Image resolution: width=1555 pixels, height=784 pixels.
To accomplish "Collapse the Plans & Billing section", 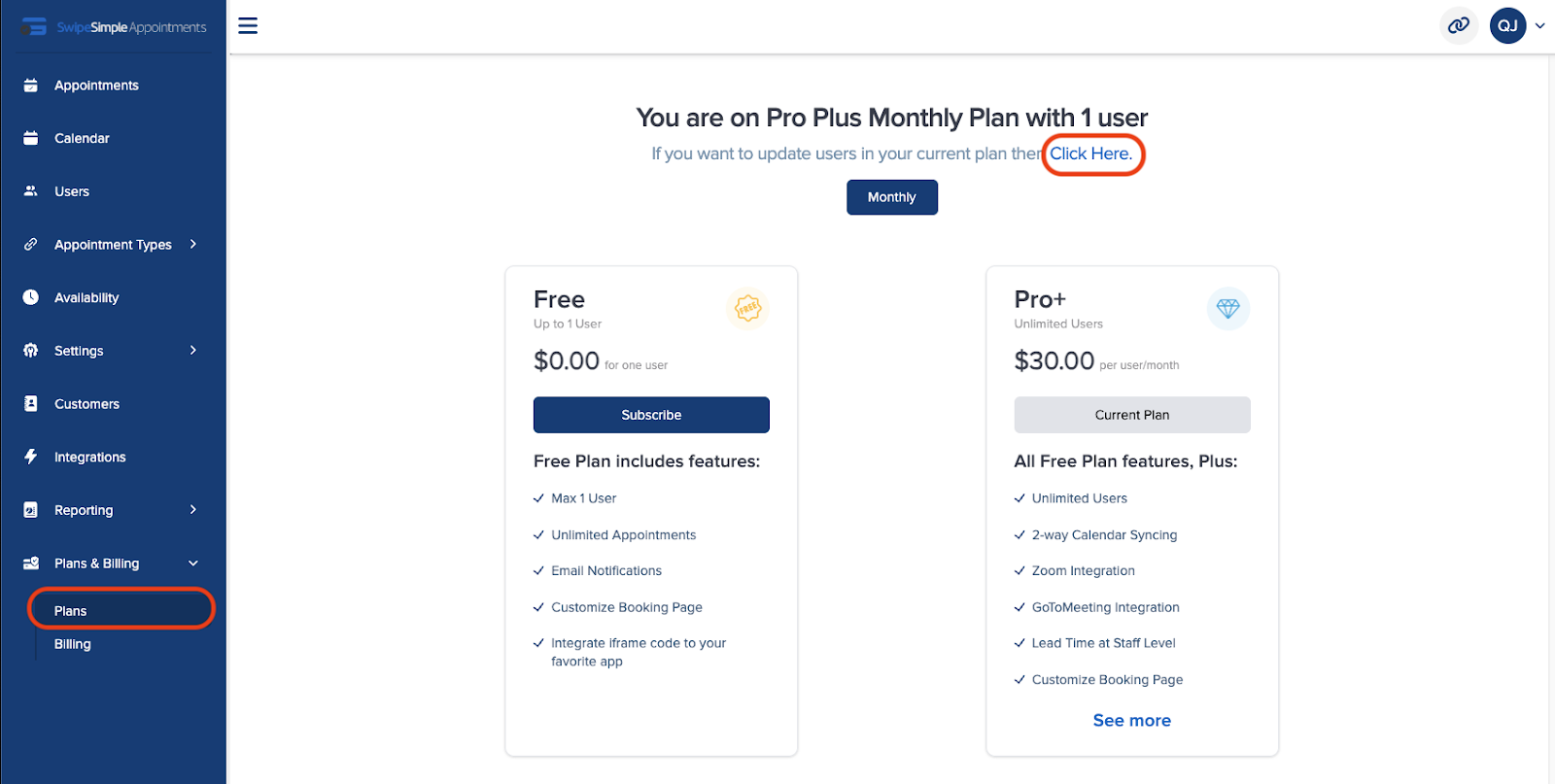I will (x=193, y=563).
